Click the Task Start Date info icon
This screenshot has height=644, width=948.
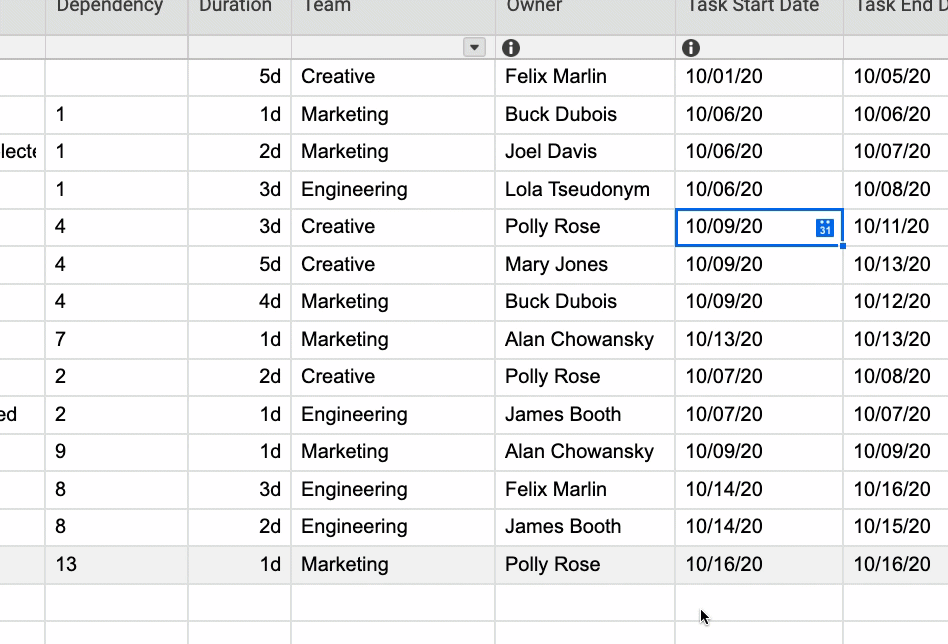pyautogui.click(x=691, y=48)
